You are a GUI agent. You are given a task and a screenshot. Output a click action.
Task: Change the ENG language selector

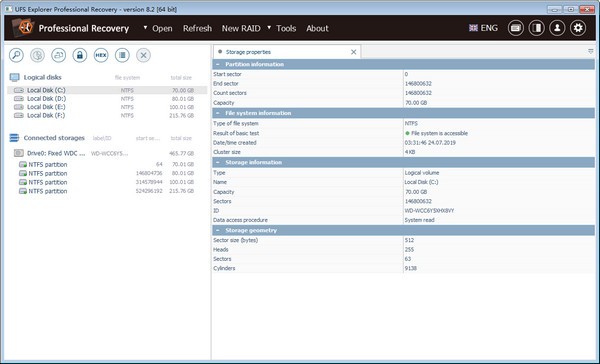pyautogui.click(x=483, y=28)
